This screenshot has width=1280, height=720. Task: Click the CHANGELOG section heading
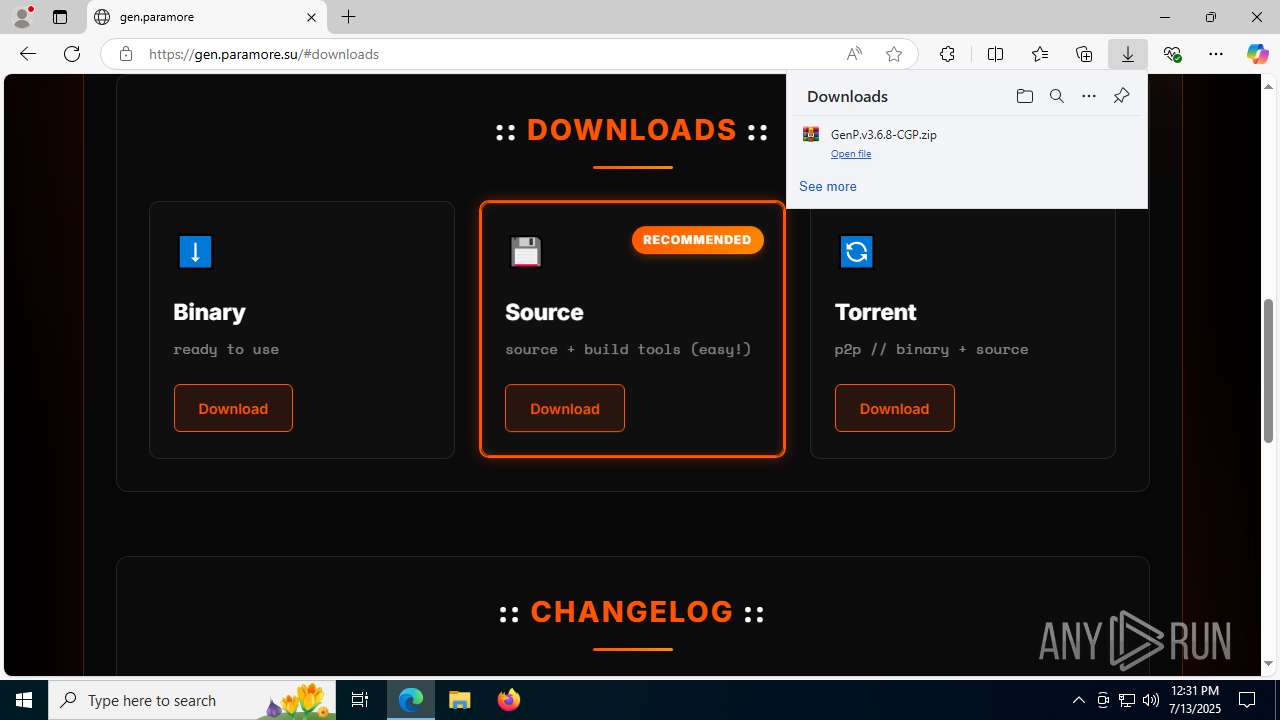tap(632, 611)
